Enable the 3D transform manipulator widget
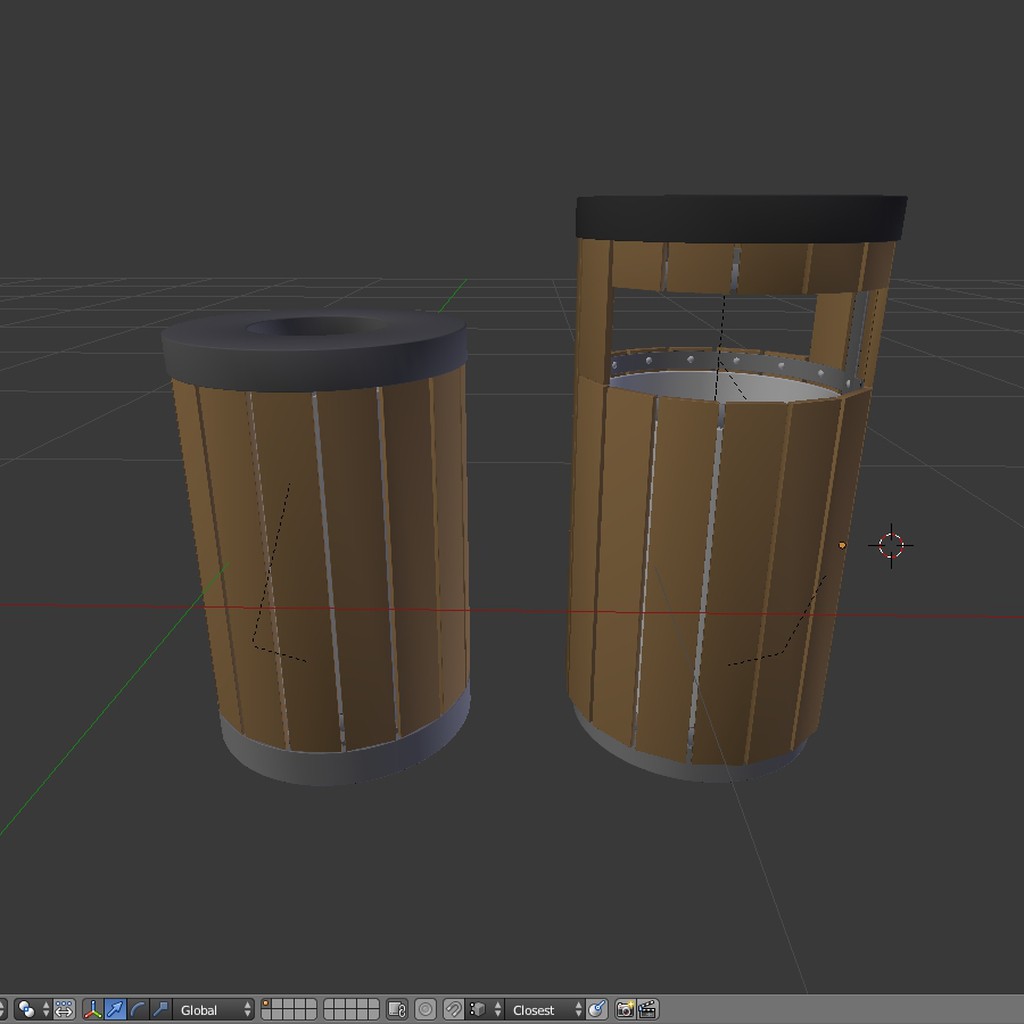 (92, 1010)
